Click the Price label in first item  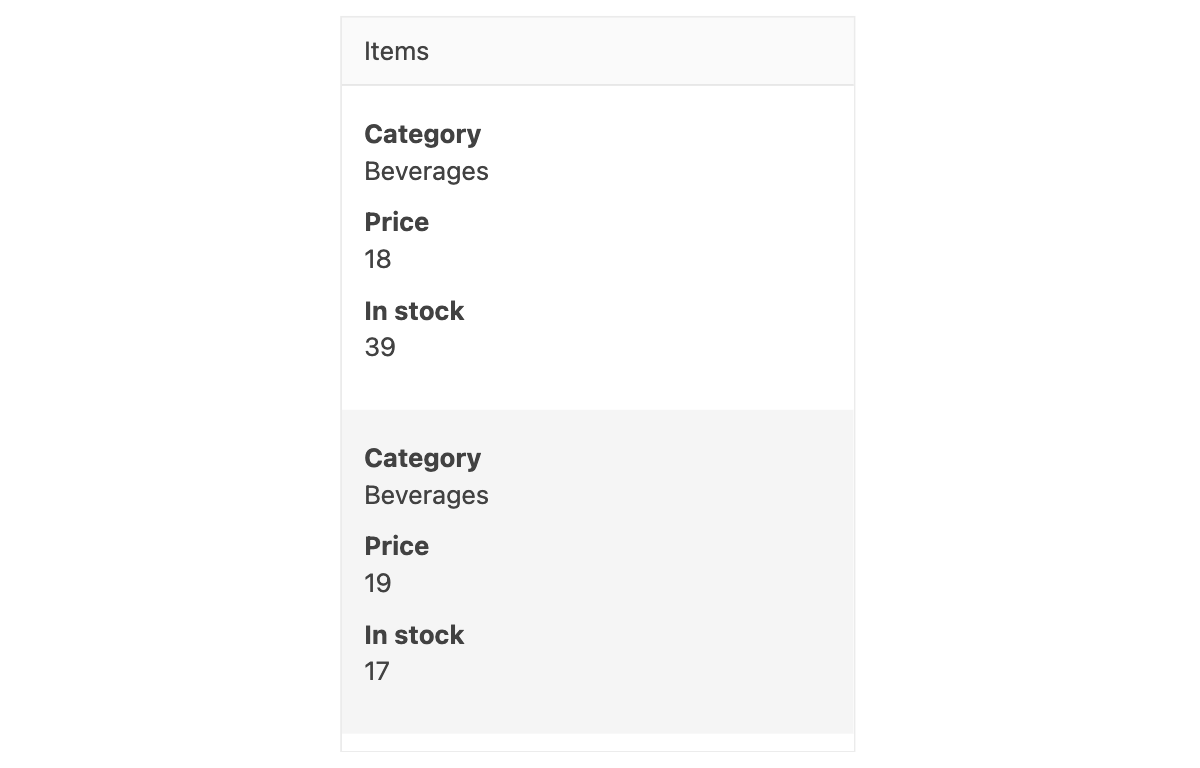tap(396, 222)
